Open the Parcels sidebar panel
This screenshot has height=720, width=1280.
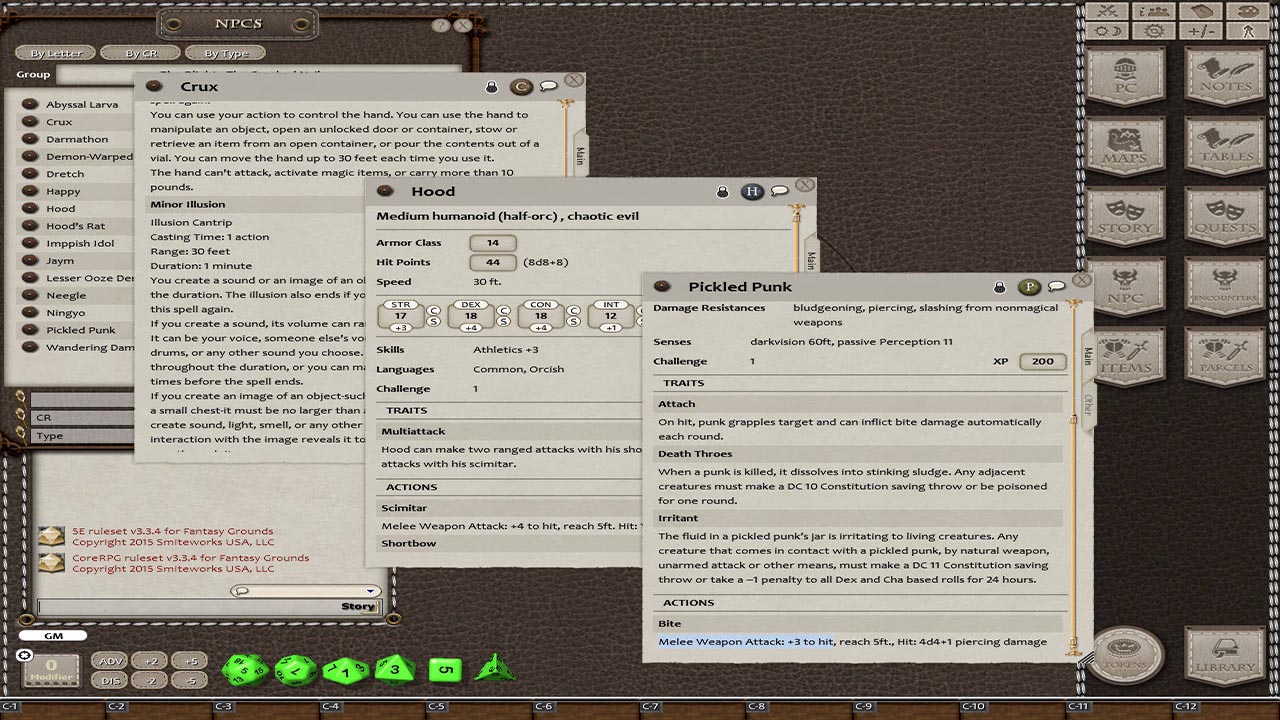[1224, 357]
